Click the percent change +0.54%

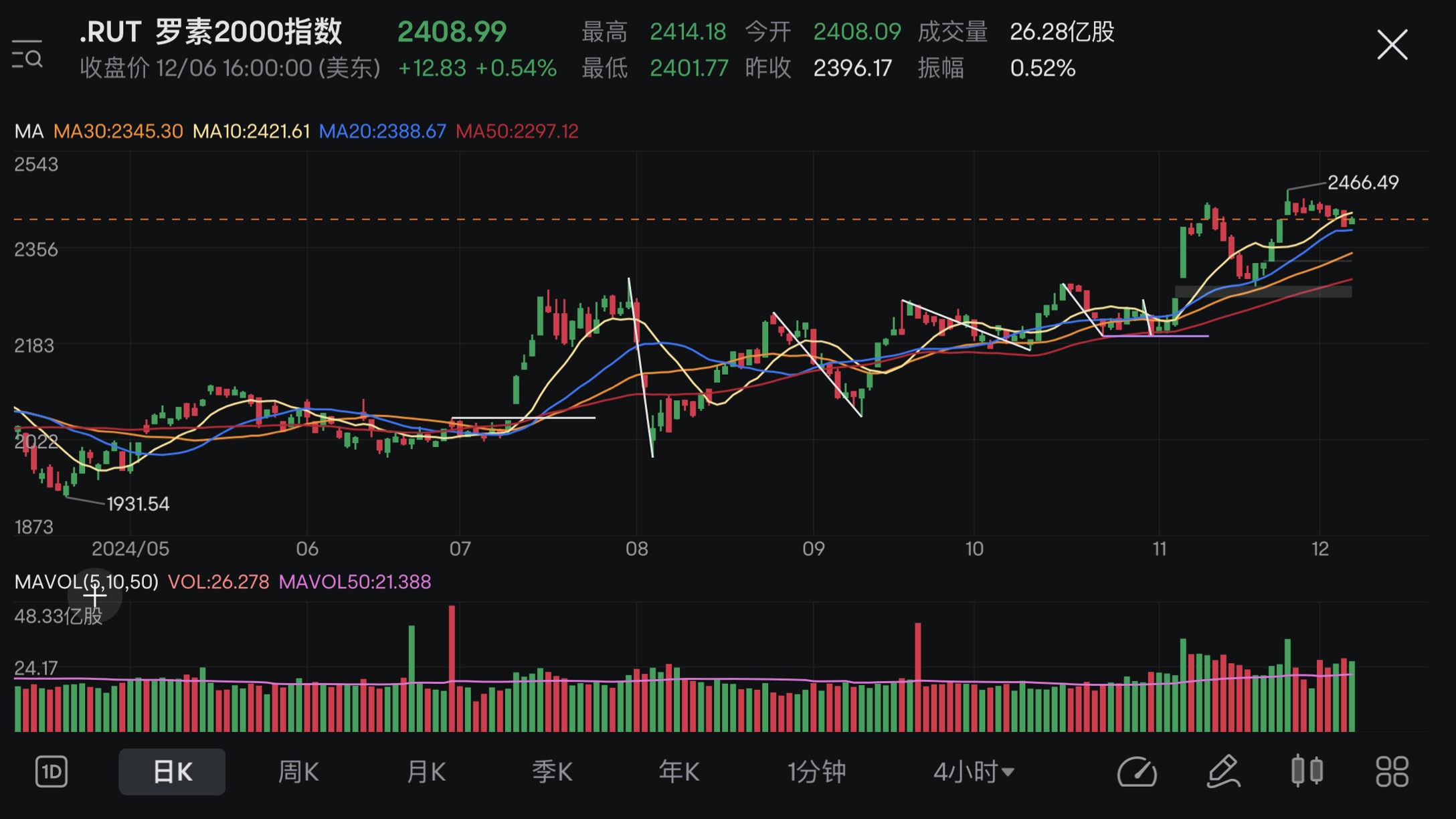tap(516, 68)
